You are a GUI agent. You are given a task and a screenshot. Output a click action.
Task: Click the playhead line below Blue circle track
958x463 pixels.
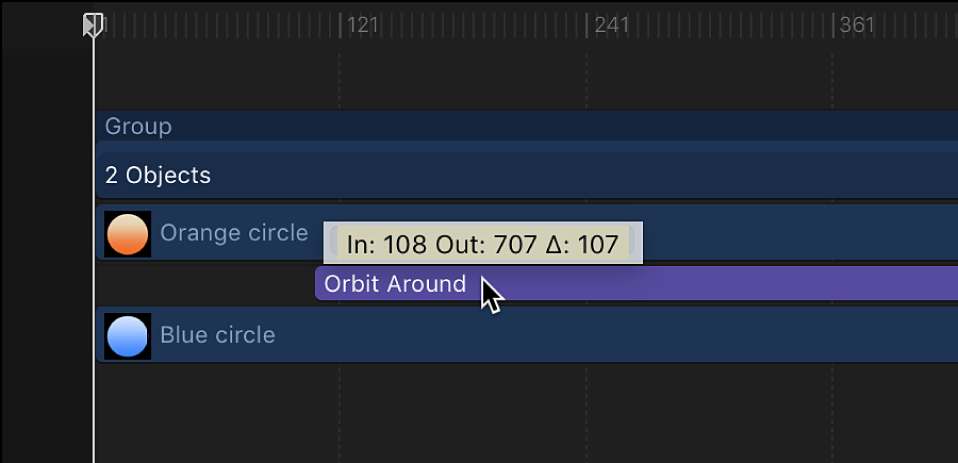pos(94,410)
